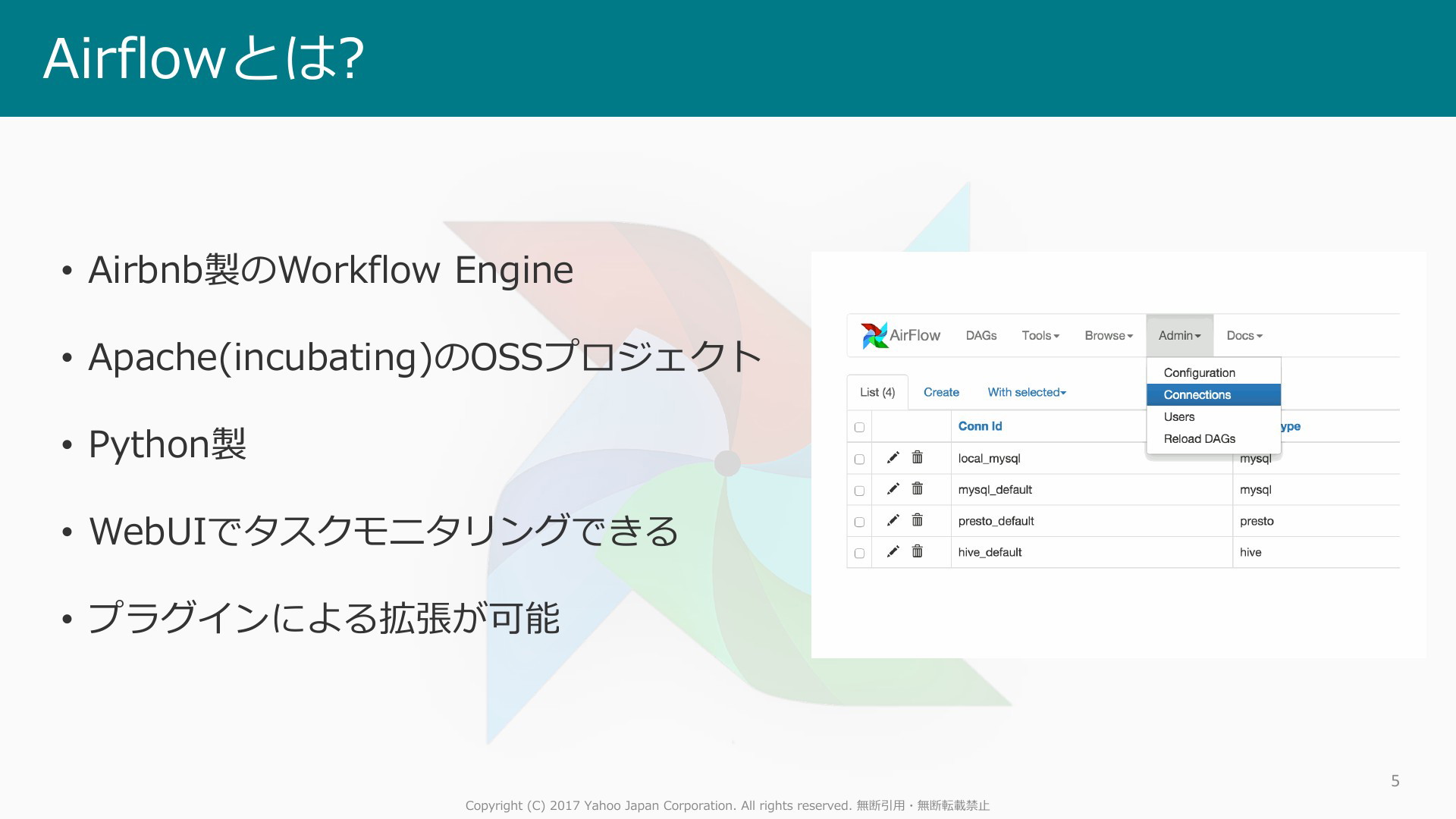This screenshot has width=1456, height=819.
Task: Check the hive_default row checkbox
Action: [859, 554]
